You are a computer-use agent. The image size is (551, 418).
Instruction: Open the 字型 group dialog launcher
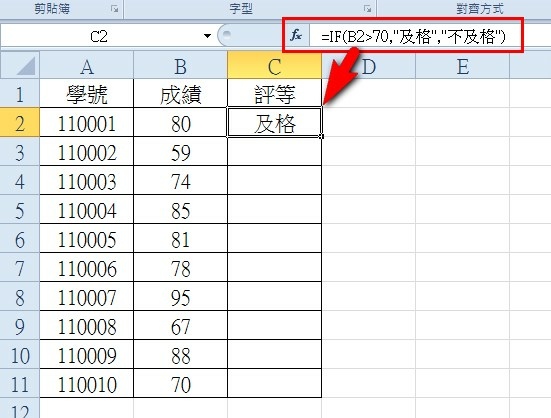coord(368,9)
